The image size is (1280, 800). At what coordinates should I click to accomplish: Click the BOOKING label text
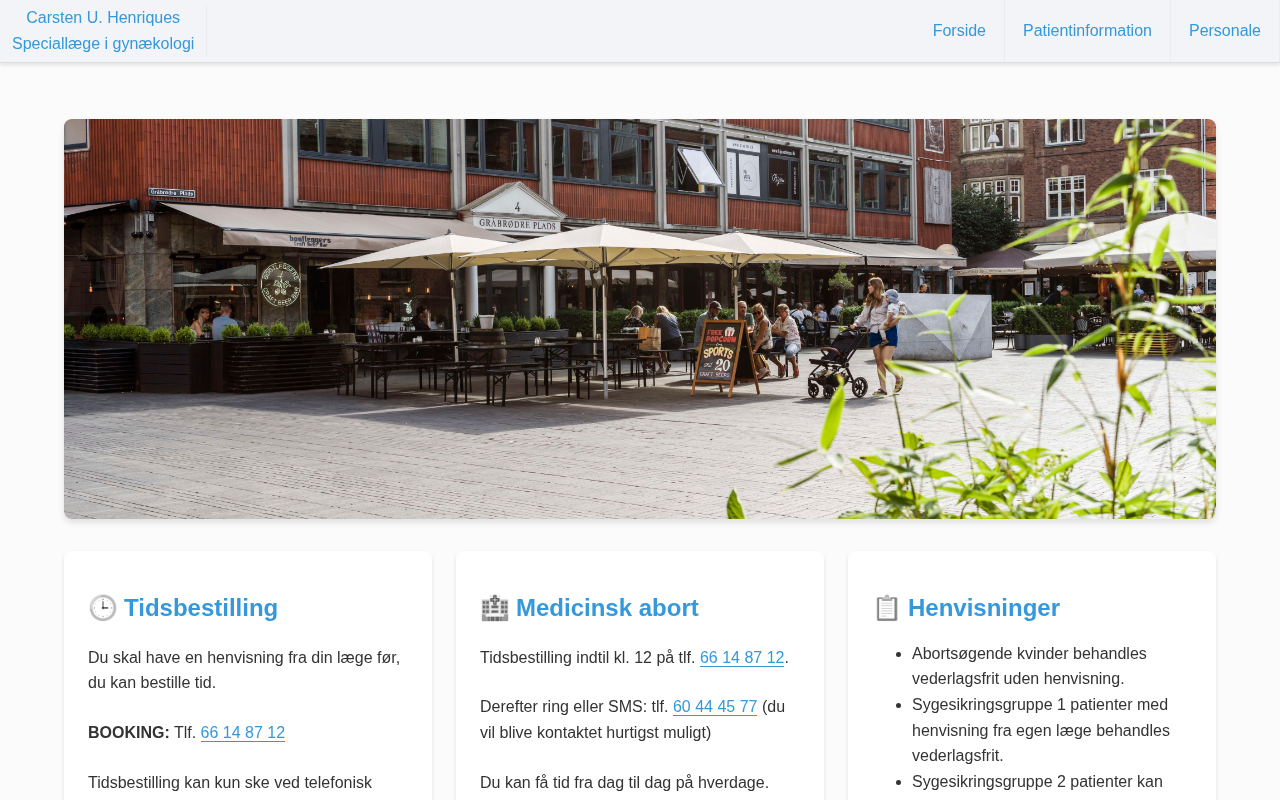(x=129, y=733)
